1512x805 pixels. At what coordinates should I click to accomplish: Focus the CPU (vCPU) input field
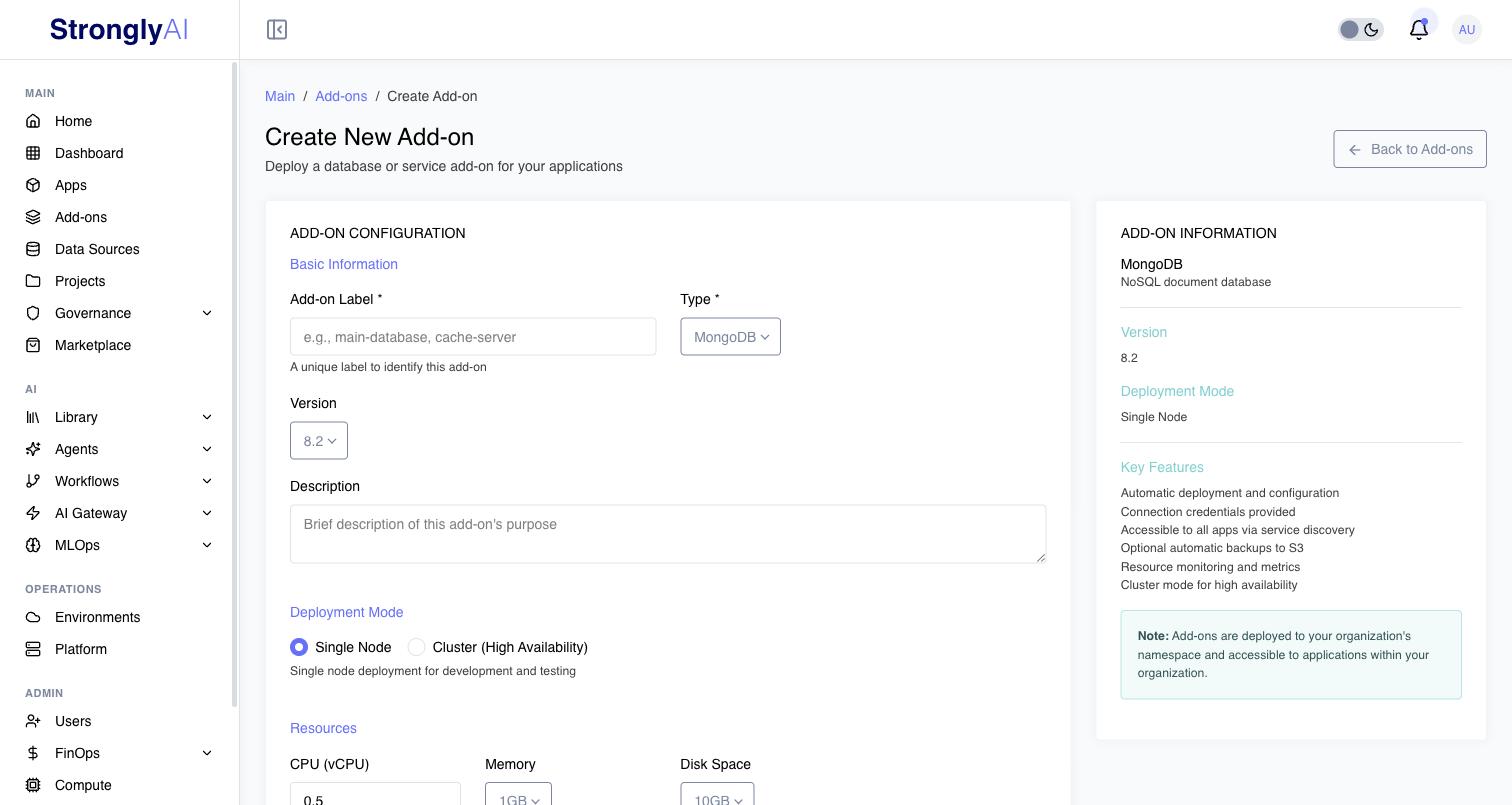point(375,794)
